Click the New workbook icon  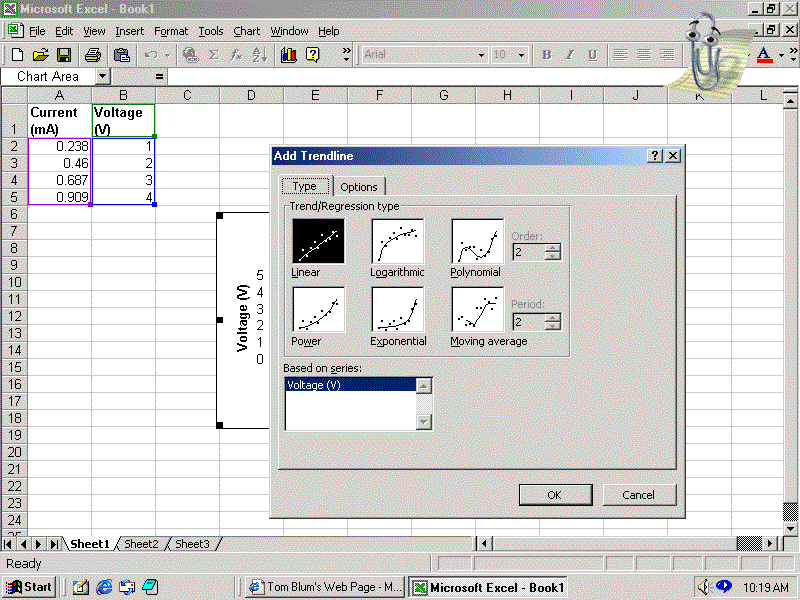point(17,55)
